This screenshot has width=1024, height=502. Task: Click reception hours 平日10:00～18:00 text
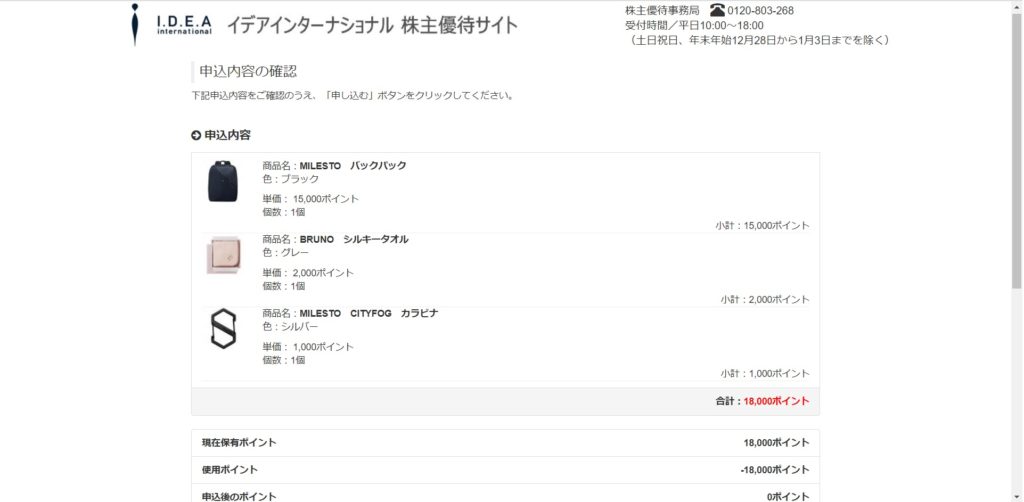tap(718, 25)
